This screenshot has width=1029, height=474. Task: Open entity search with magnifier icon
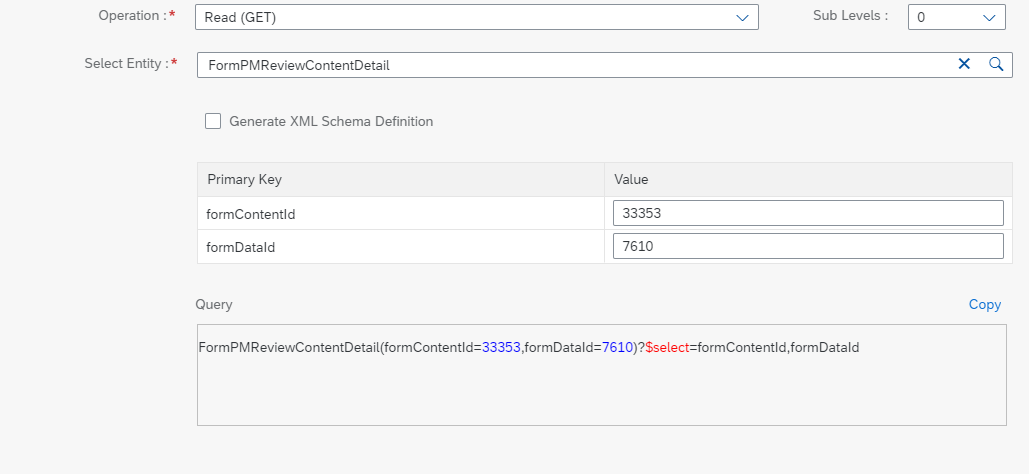tap(996, 64)
